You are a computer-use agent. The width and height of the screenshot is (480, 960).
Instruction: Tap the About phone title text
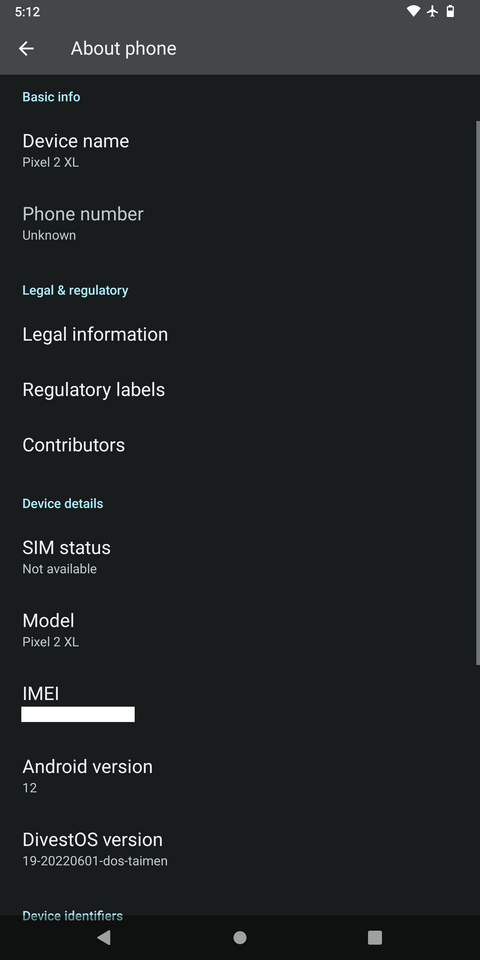[x=124, y=48]
